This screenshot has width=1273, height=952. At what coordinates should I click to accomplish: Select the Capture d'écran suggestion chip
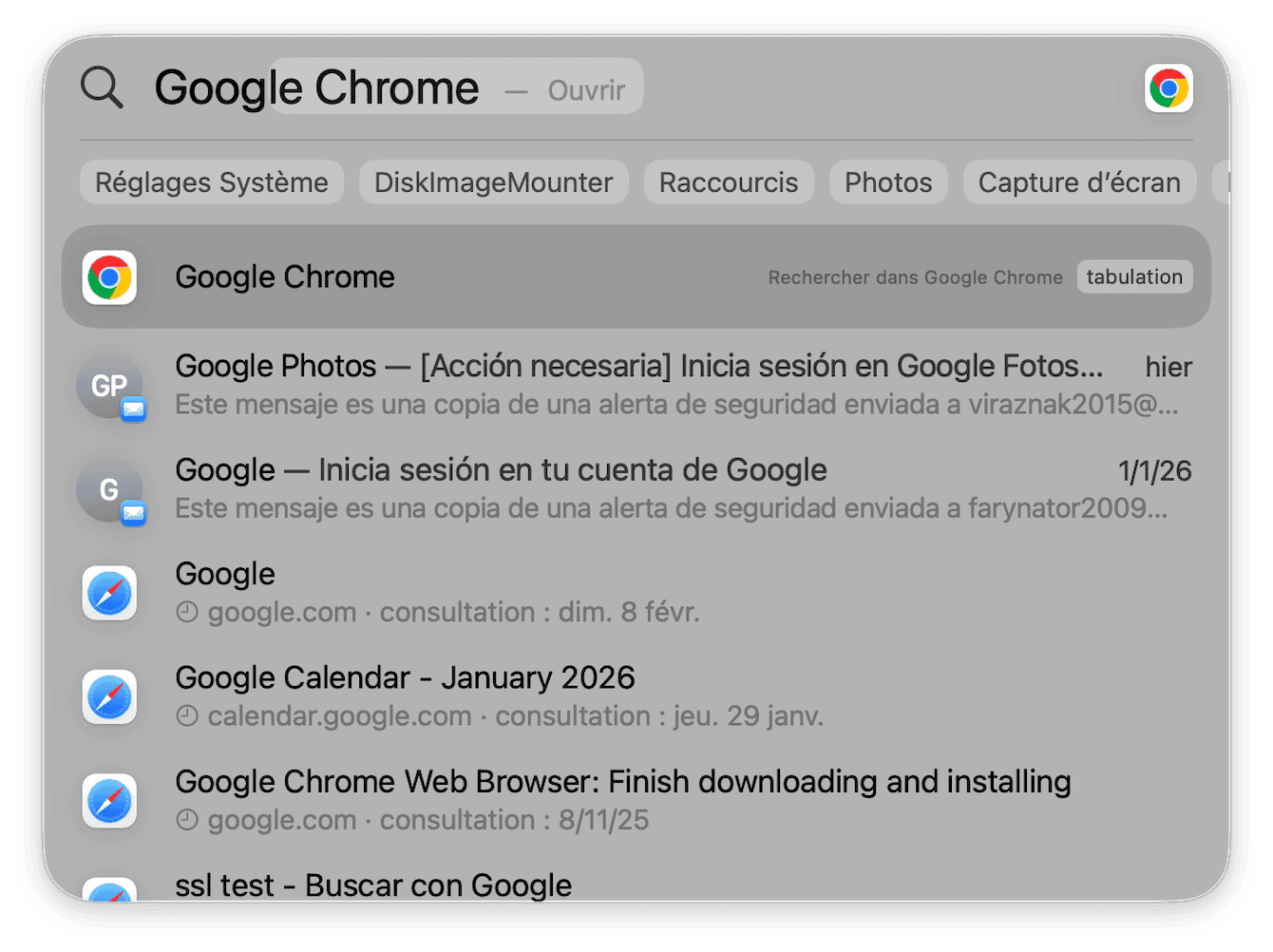[x=1079, y=182]
